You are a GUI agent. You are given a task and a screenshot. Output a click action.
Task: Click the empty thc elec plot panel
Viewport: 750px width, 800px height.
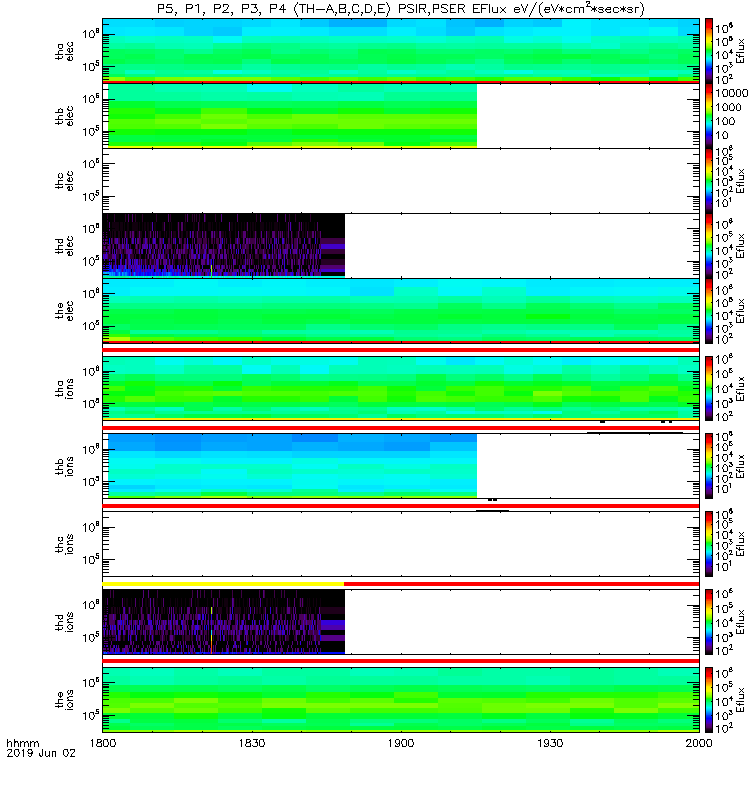tap(401, 181)
